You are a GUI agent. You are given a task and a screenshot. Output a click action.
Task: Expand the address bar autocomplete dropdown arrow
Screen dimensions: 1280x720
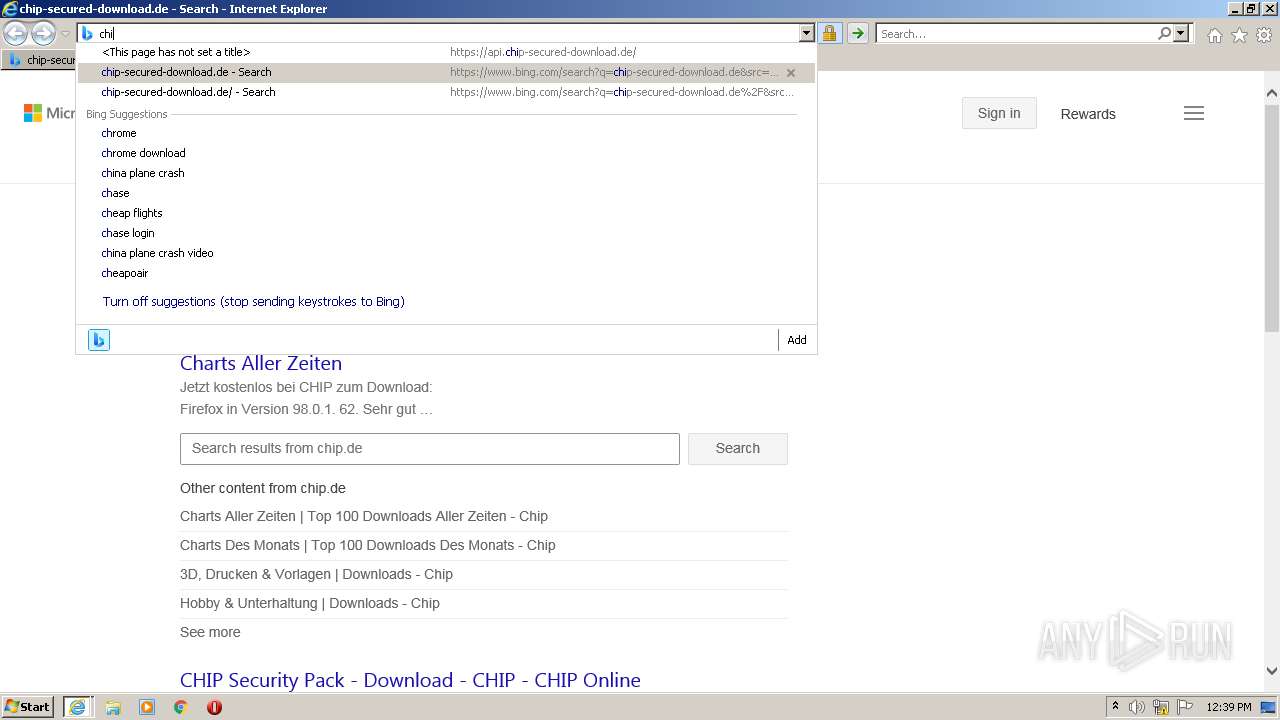[806, 34]
